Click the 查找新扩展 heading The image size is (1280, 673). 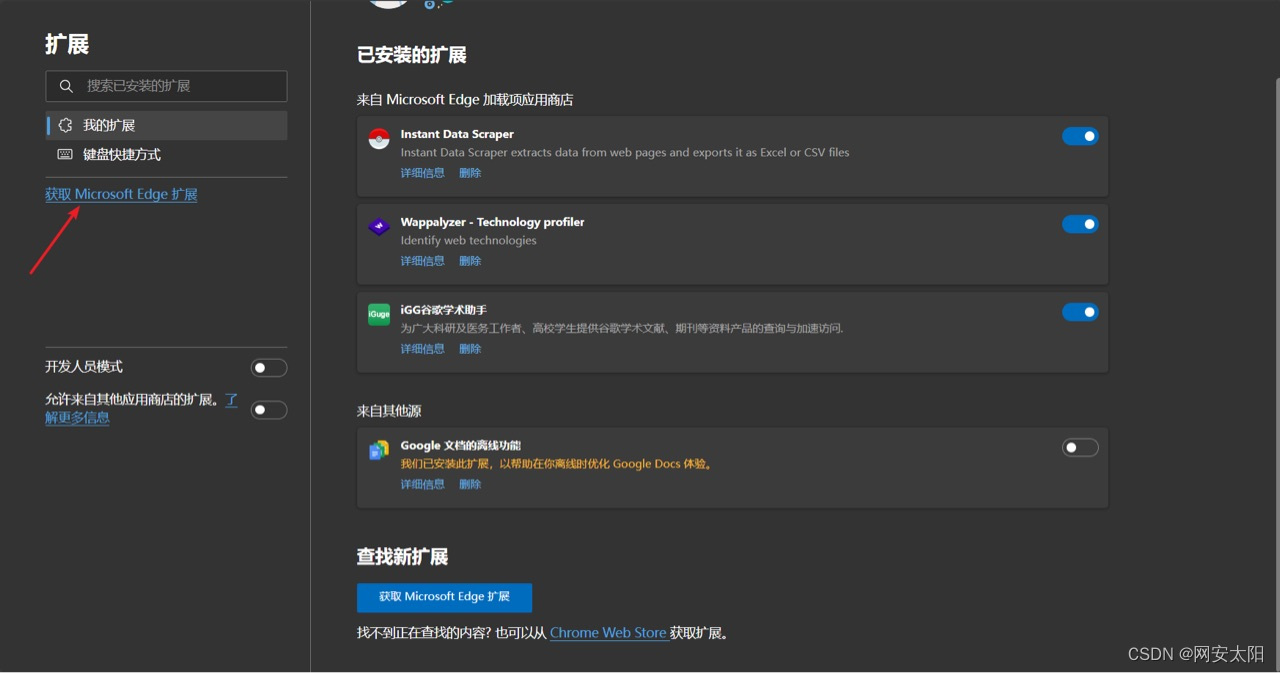[x=402, y=557]
